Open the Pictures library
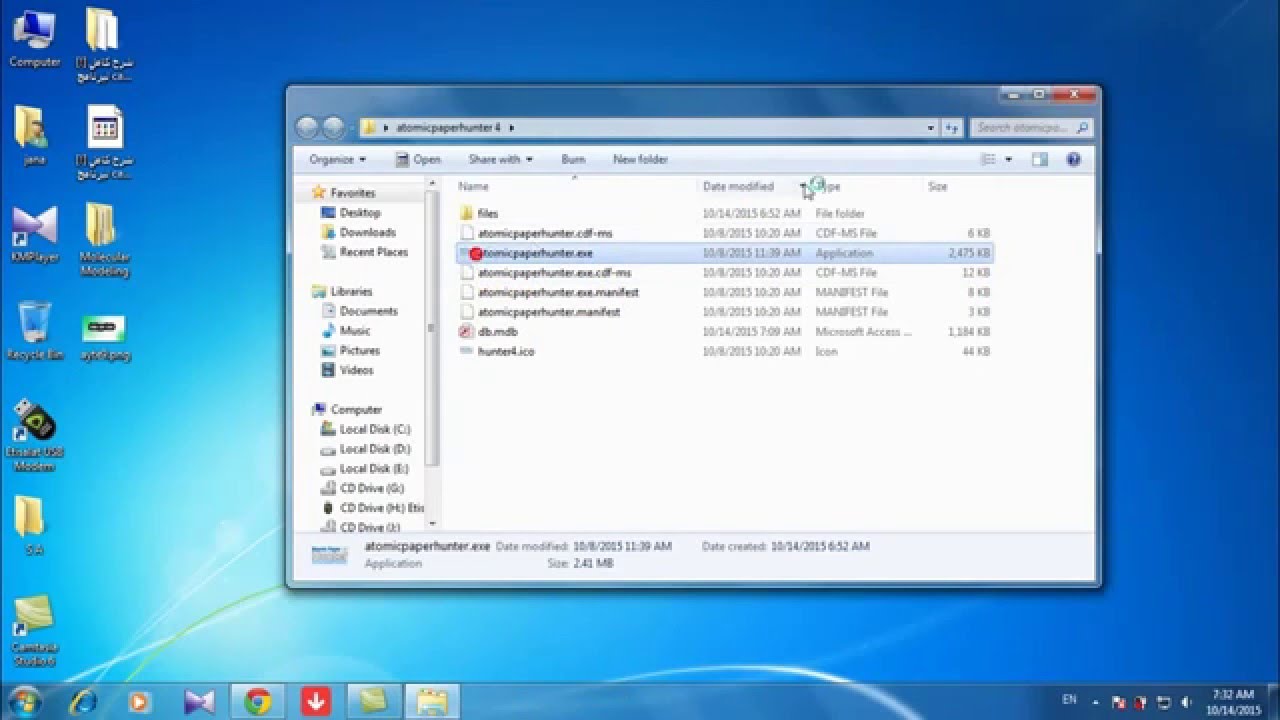This screenshot has width=1280, height=720. [x=359, y=351]
